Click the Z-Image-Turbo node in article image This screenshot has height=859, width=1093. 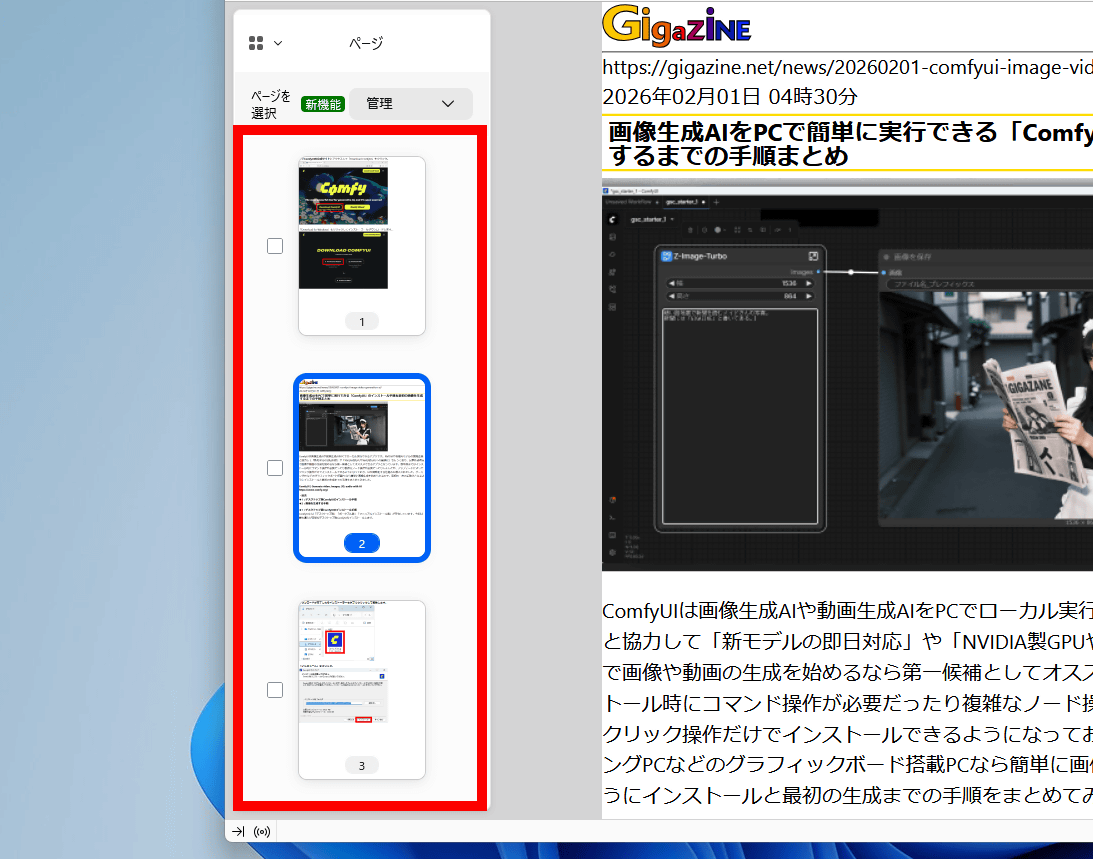point(740,256)
